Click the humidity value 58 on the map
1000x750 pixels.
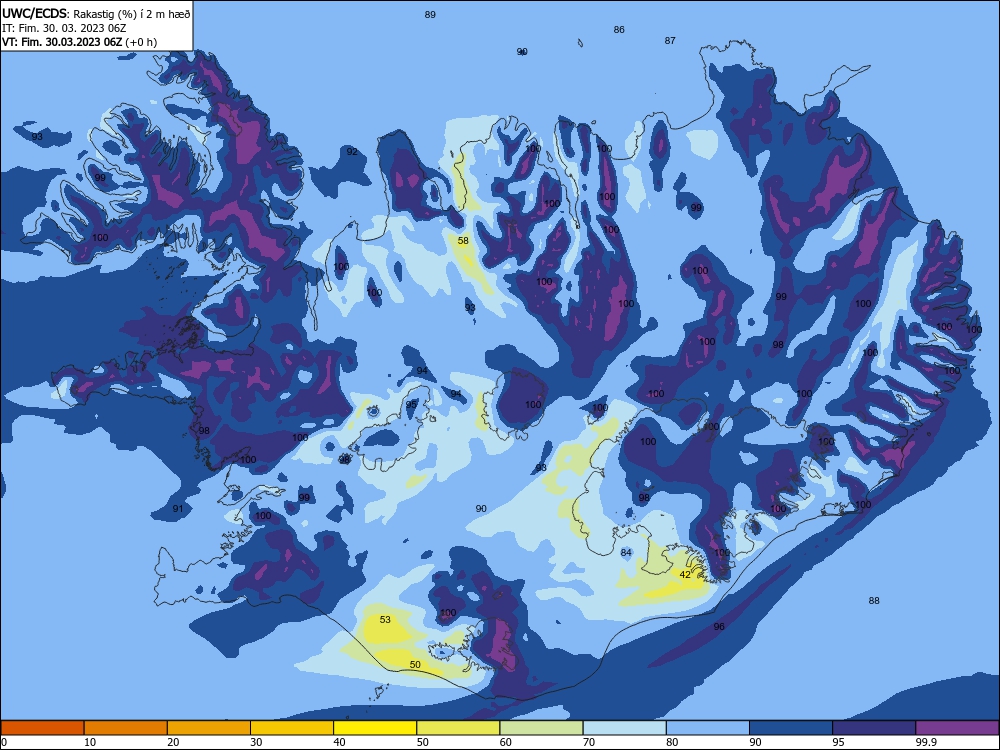[463, 240]
